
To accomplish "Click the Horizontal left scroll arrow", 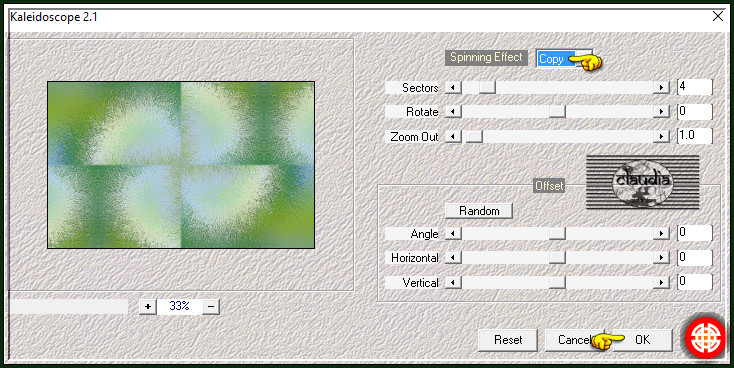I will [453, 258].
